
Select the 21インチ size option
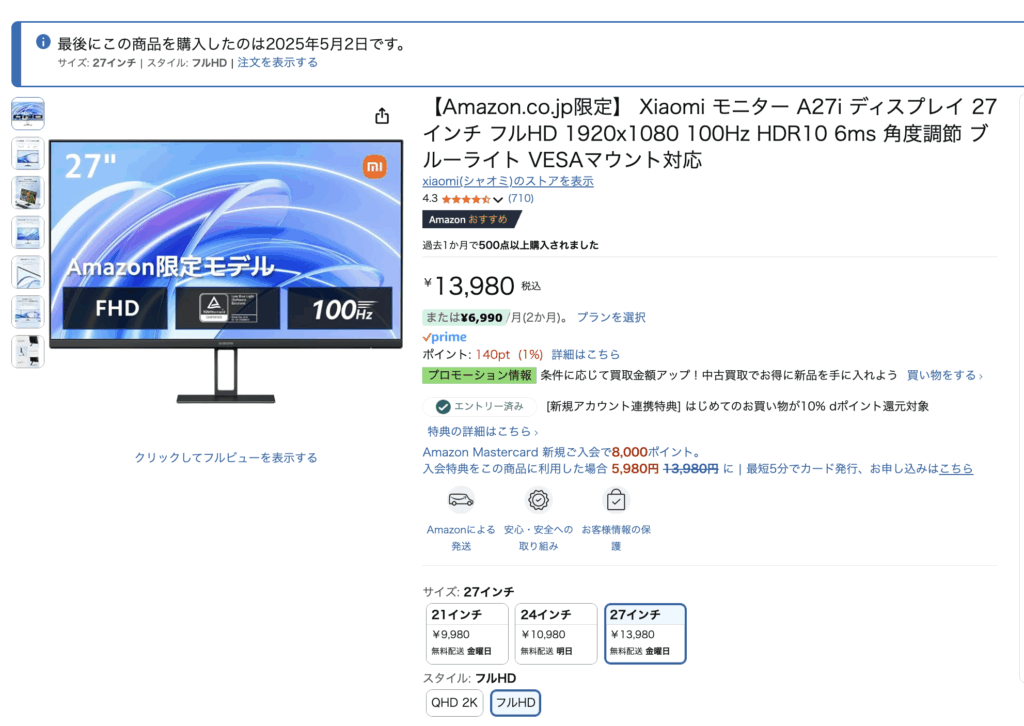coord(467,634)
